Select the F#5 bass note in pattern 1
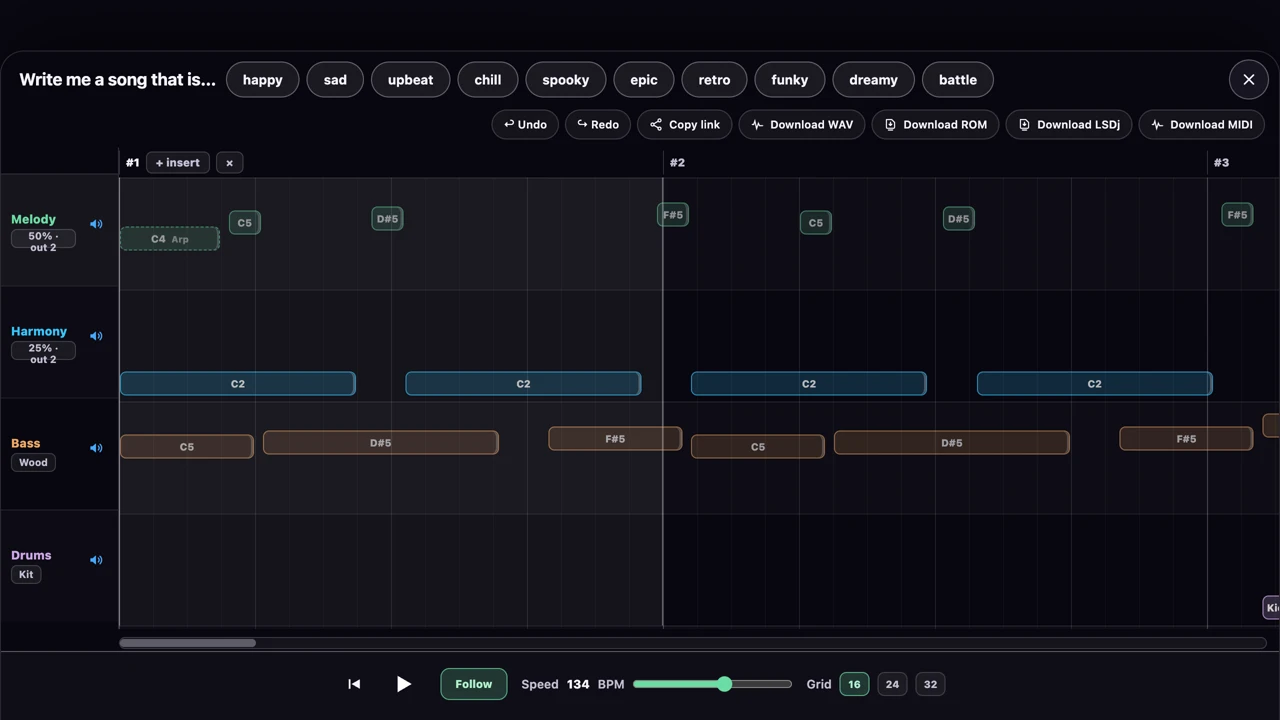This screenshot has height=720, width=1280. pyautogui.click(x=615, y=439)
